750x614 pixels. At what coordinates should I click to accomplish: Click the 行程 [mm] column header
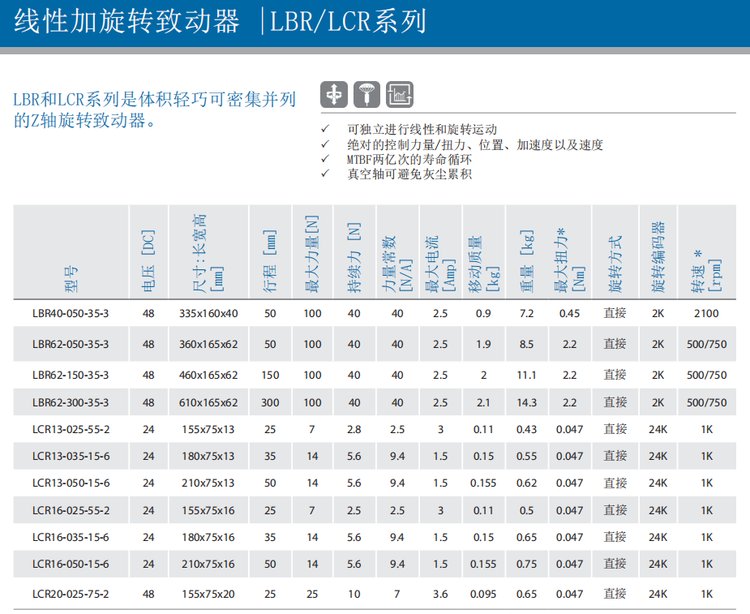[x=269, y=253]
